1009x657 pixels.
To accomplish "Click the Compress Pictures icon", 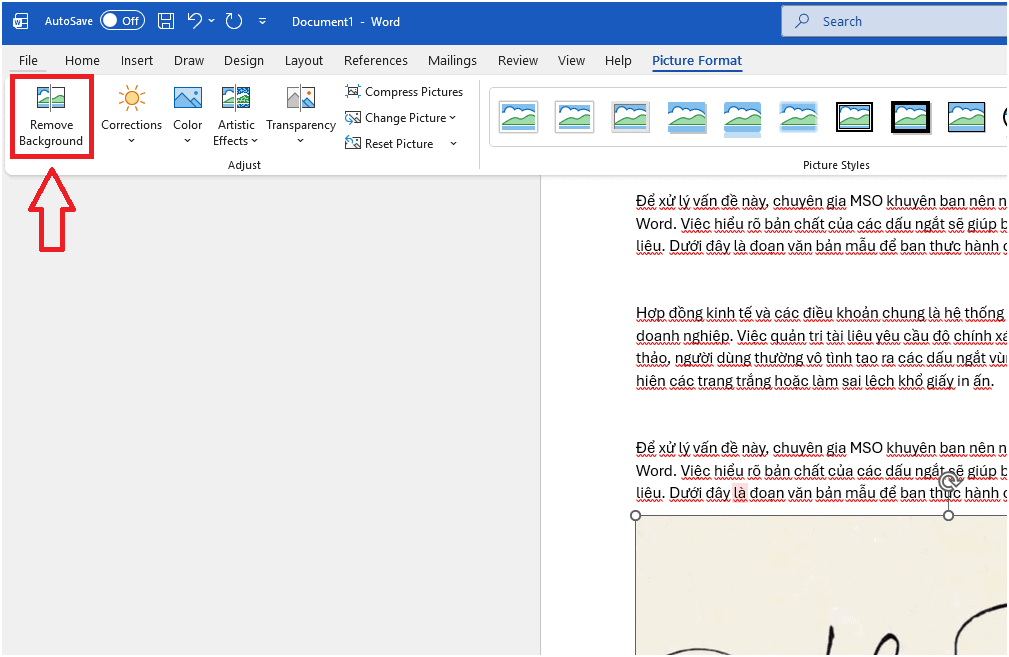I will point(353,92).
